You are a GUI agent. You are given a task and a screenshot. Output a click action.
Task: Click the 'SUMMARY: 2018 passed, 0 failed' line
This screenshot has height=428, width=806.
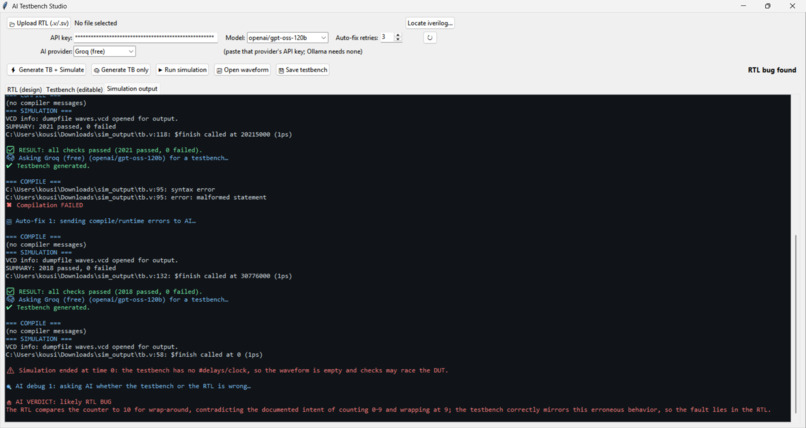pos(61,268)
